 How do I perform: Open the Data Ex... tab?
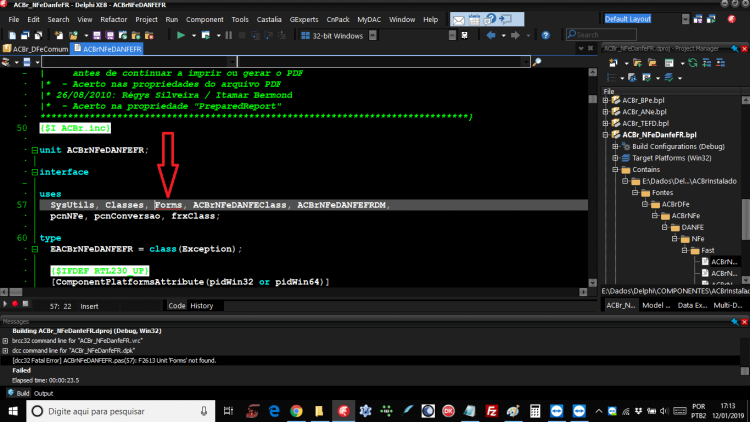click(692, 305)
